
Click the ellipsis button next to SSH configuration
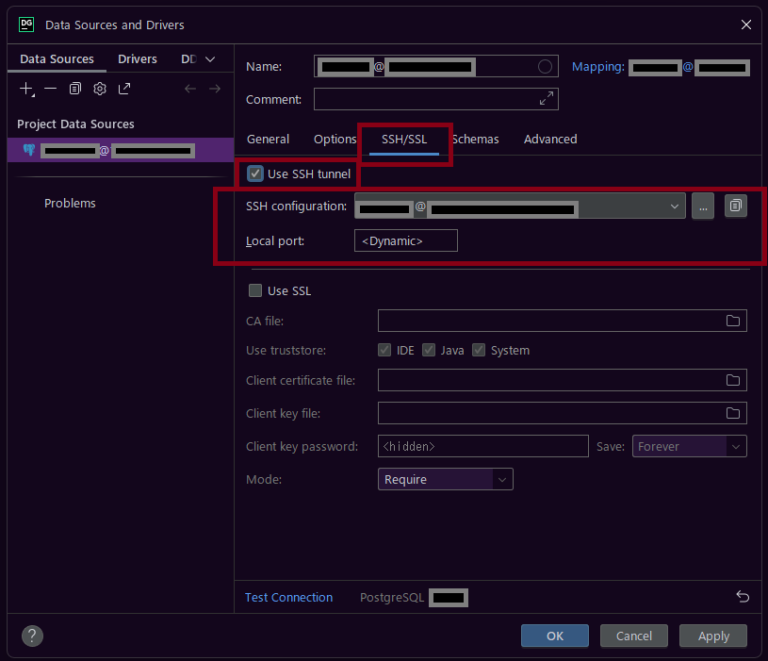click(x=703, y=206)
